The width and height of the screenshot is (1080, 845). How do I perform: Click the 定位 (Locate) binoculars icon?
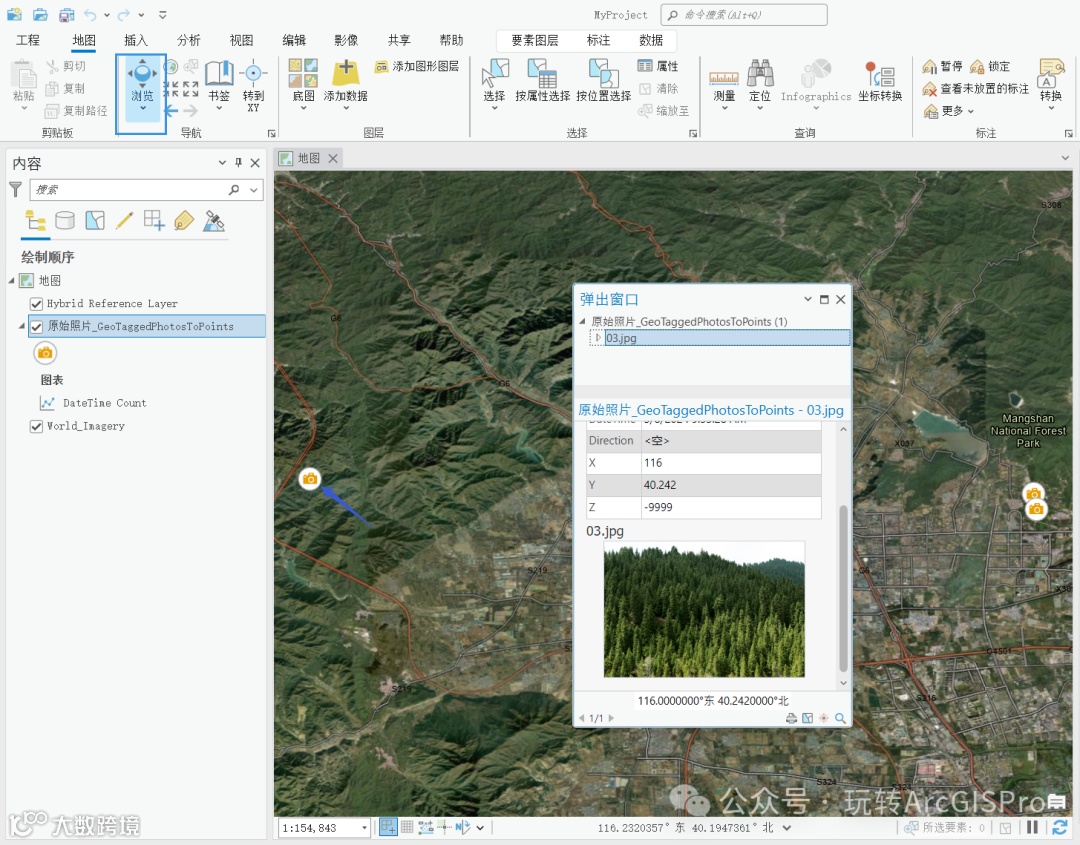pyautogui.click(x=760, y=74)
